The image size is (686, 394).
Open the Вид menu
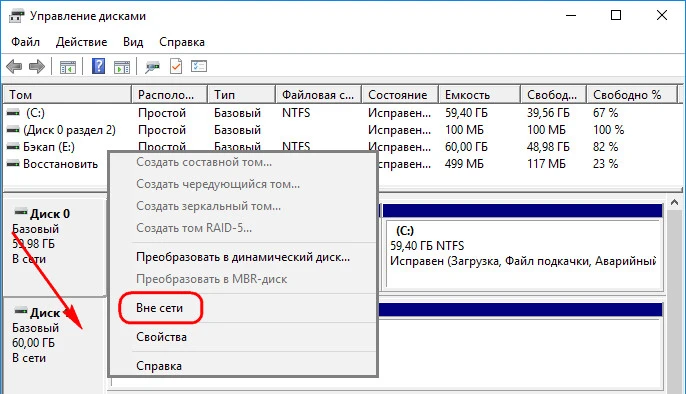point(133,42)
